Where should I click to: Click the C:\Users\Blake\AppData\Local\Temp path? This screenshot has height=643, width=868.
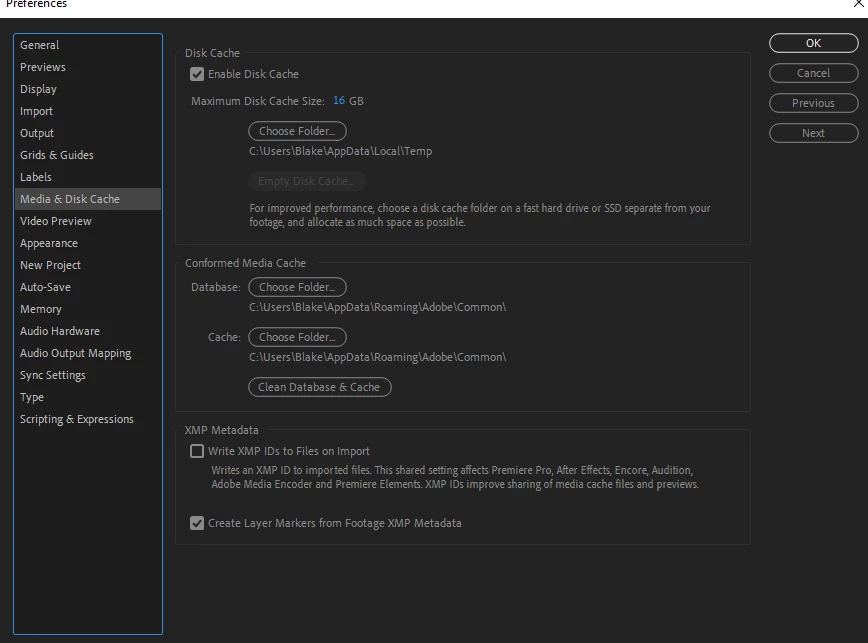(340, 151)
